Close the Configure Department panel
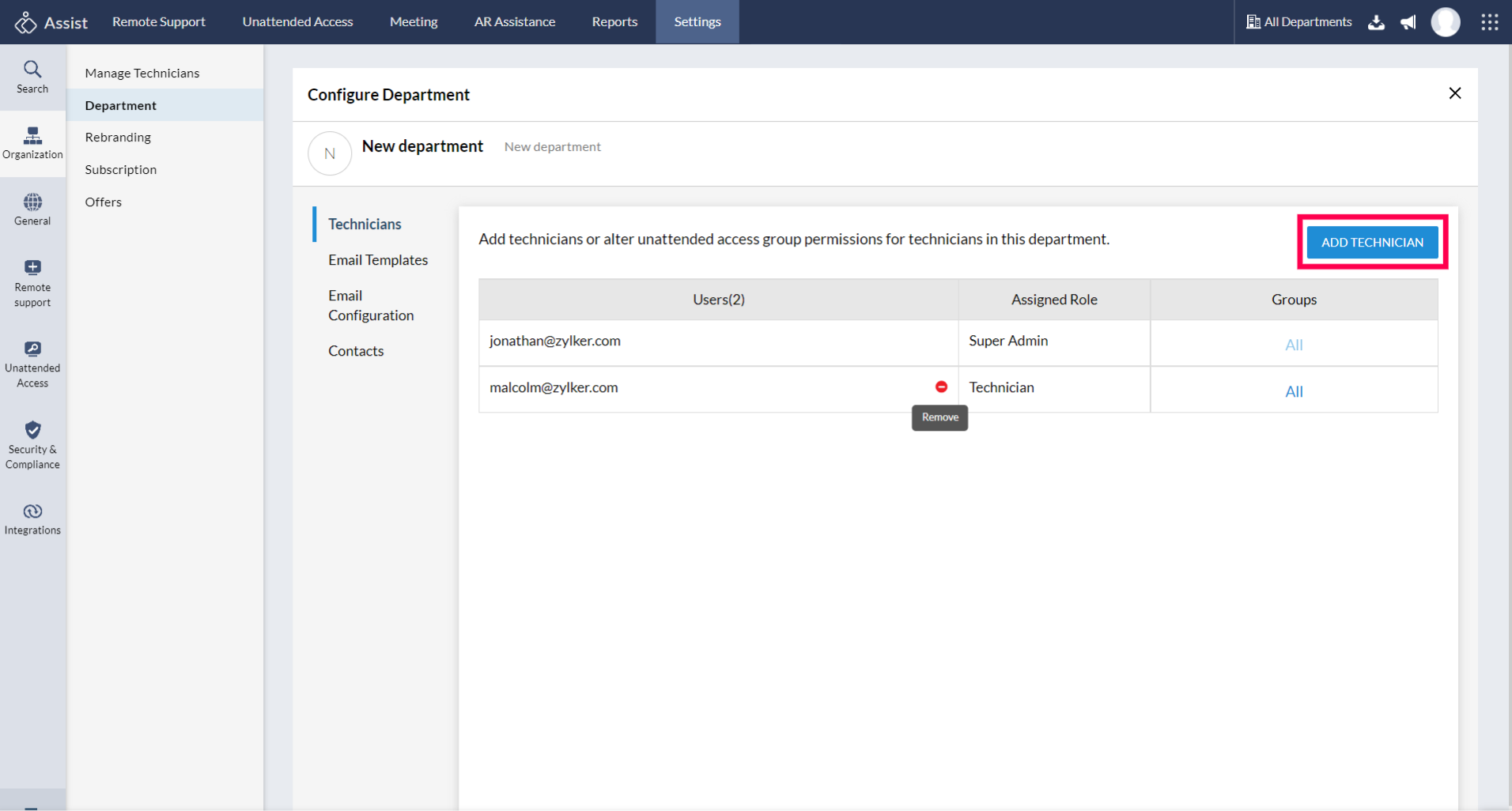1512x811 pixels. [x=1454, y=93]
